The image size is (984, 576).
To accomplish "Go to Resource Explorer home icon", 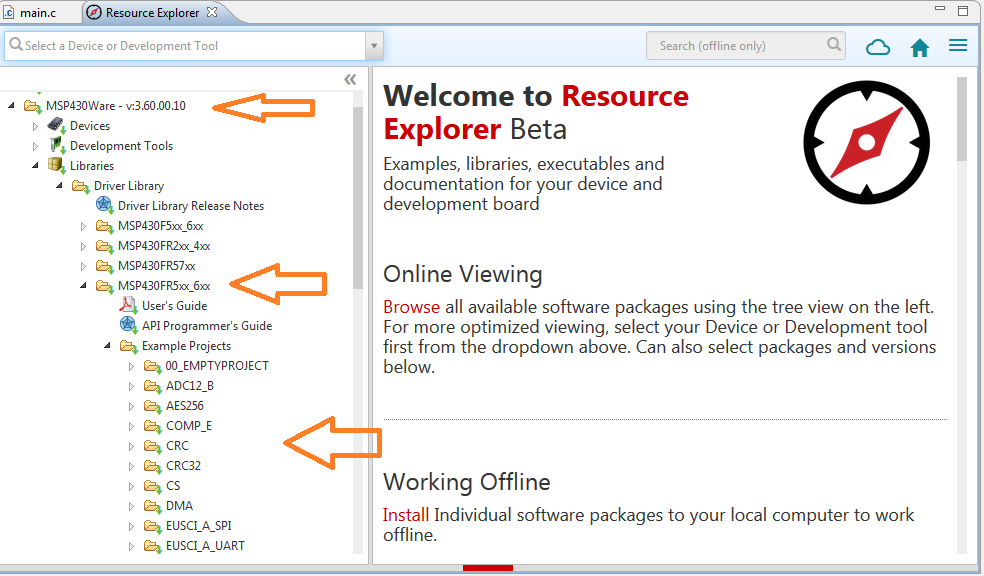I will (x=919, y=48).
